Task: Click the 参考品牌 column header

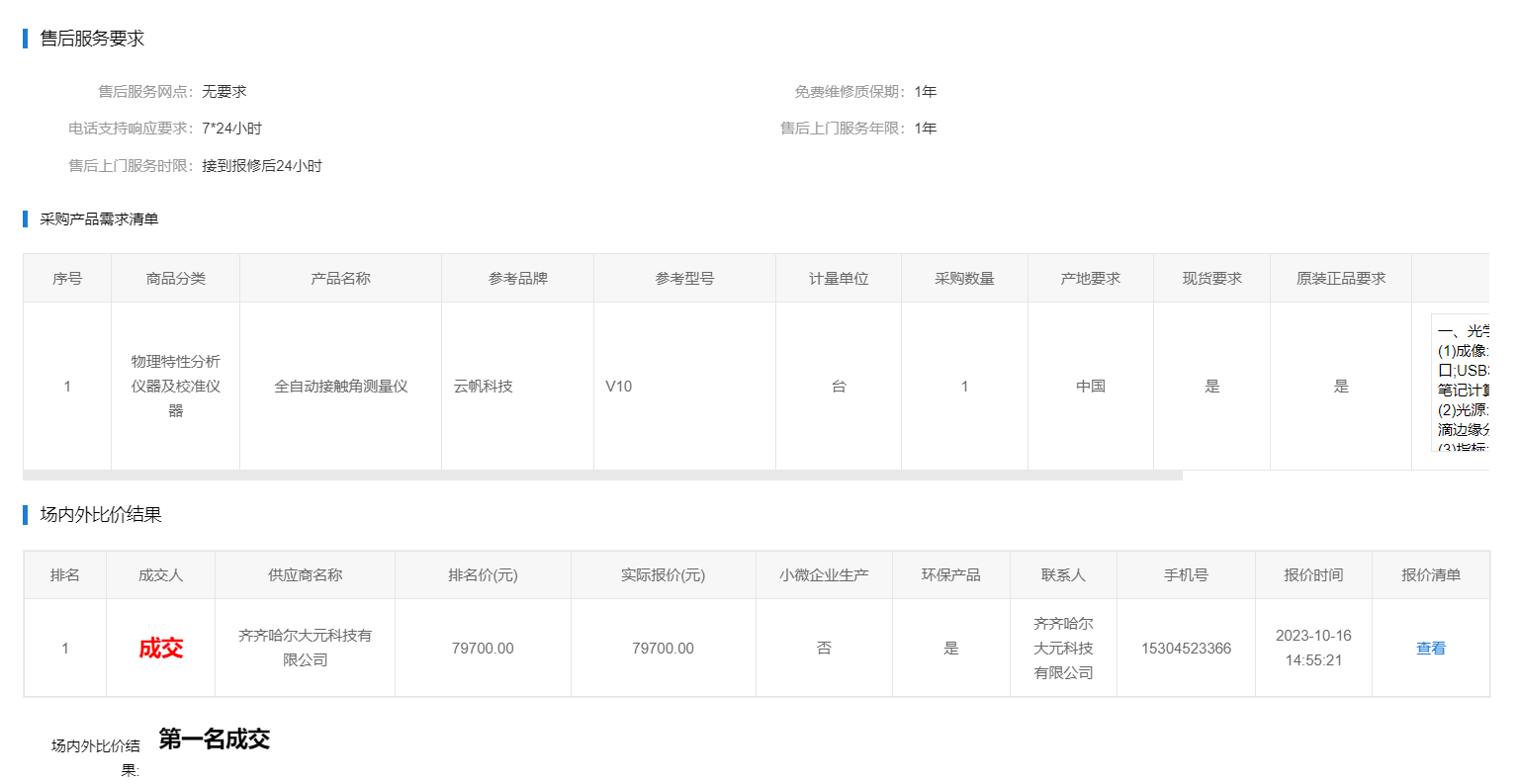Action: (x=517, y=279)
